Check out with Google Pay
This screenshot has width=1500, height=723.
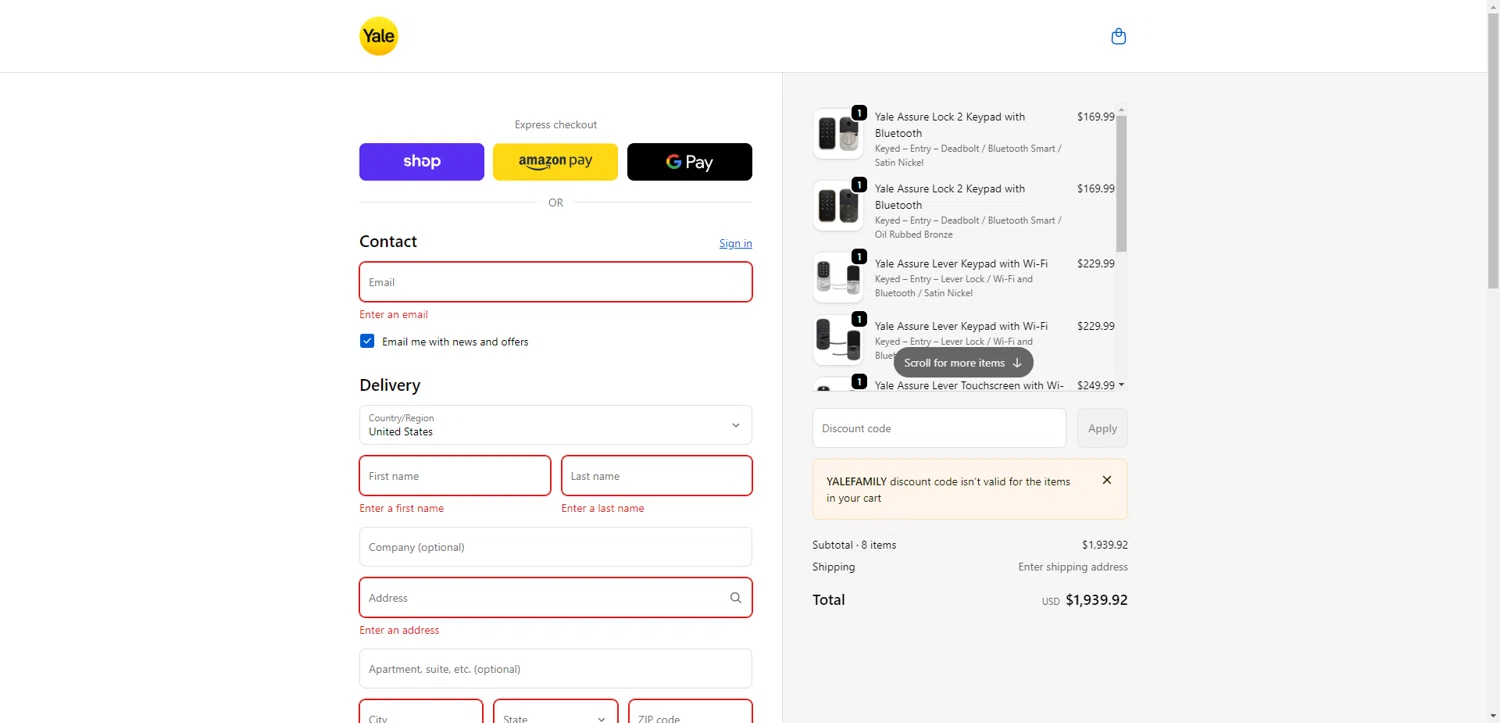point(689,162)
